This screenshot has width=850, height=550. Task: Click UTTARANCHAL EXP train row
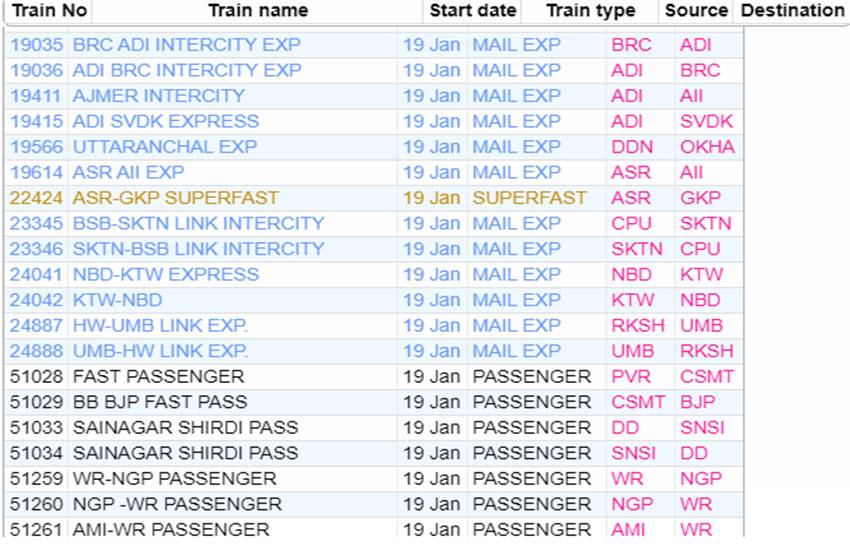click(374, 147)
